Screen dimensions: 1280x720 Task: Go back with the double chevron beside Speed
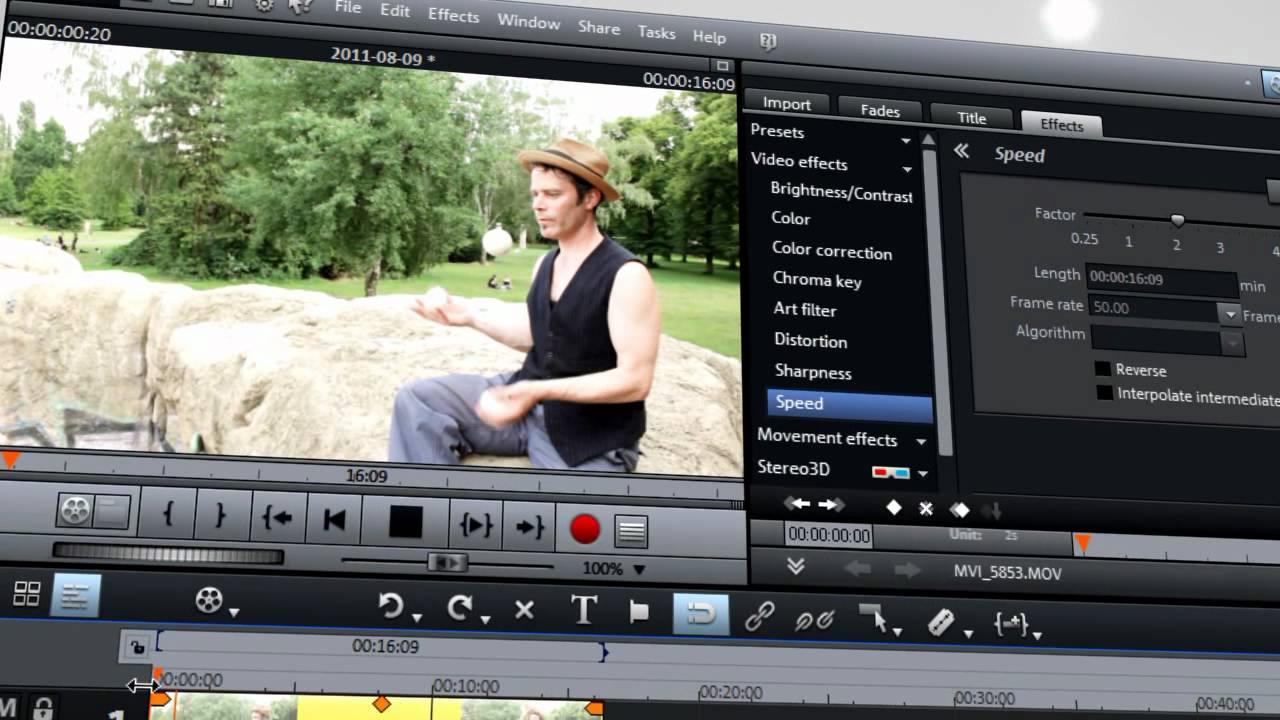tap(961, 151)
